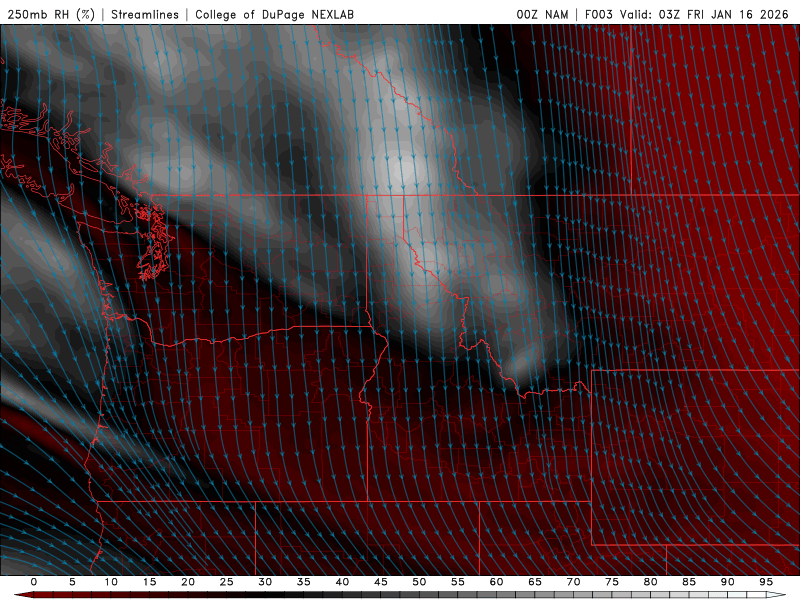This screenshot has width=800, height=600.
Task: Click the 'Streamlines' label in header
Action: coord(145,14)
